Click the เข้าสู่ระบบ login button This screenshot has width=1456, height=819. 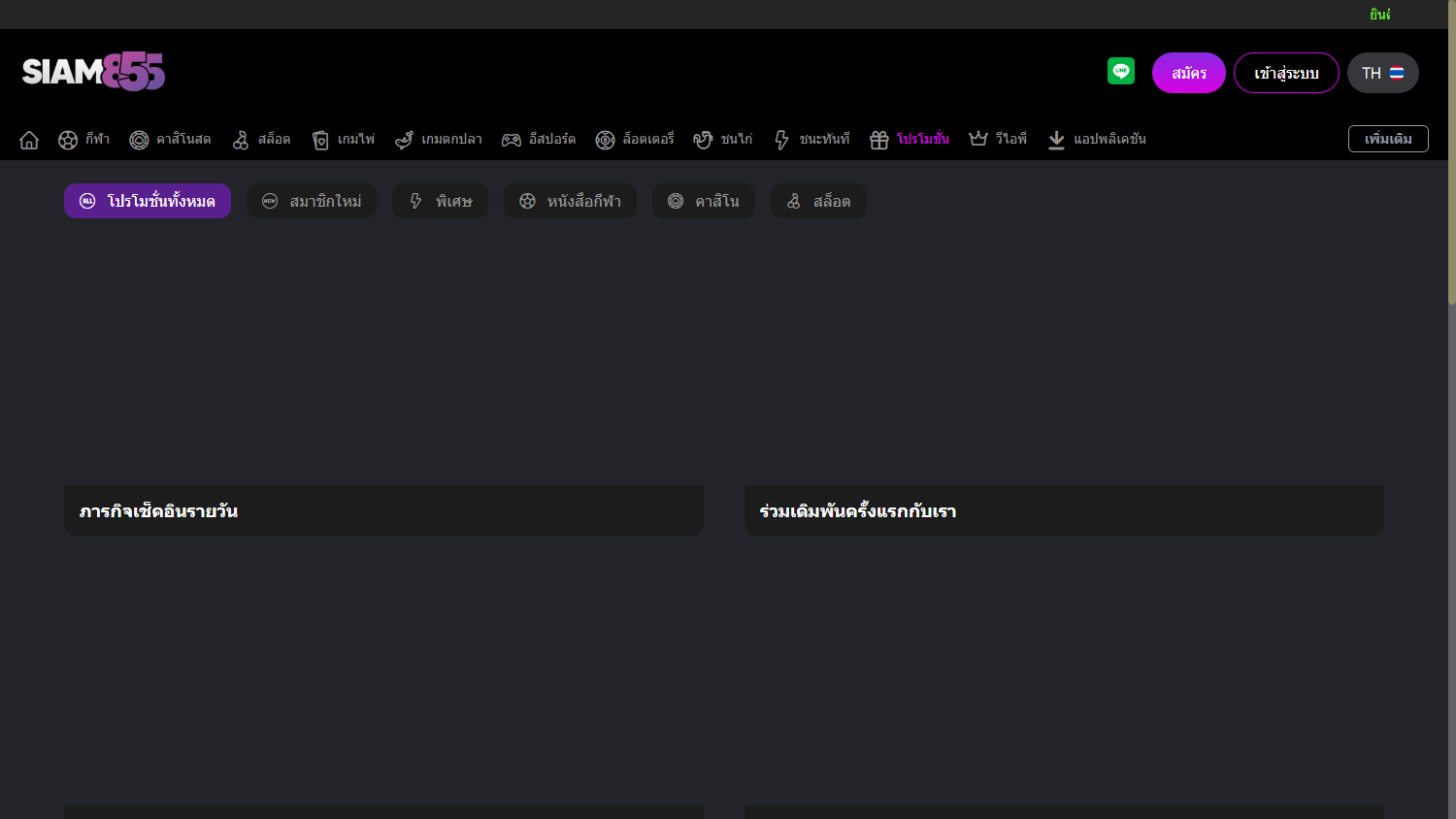(x=1285, y=73)
